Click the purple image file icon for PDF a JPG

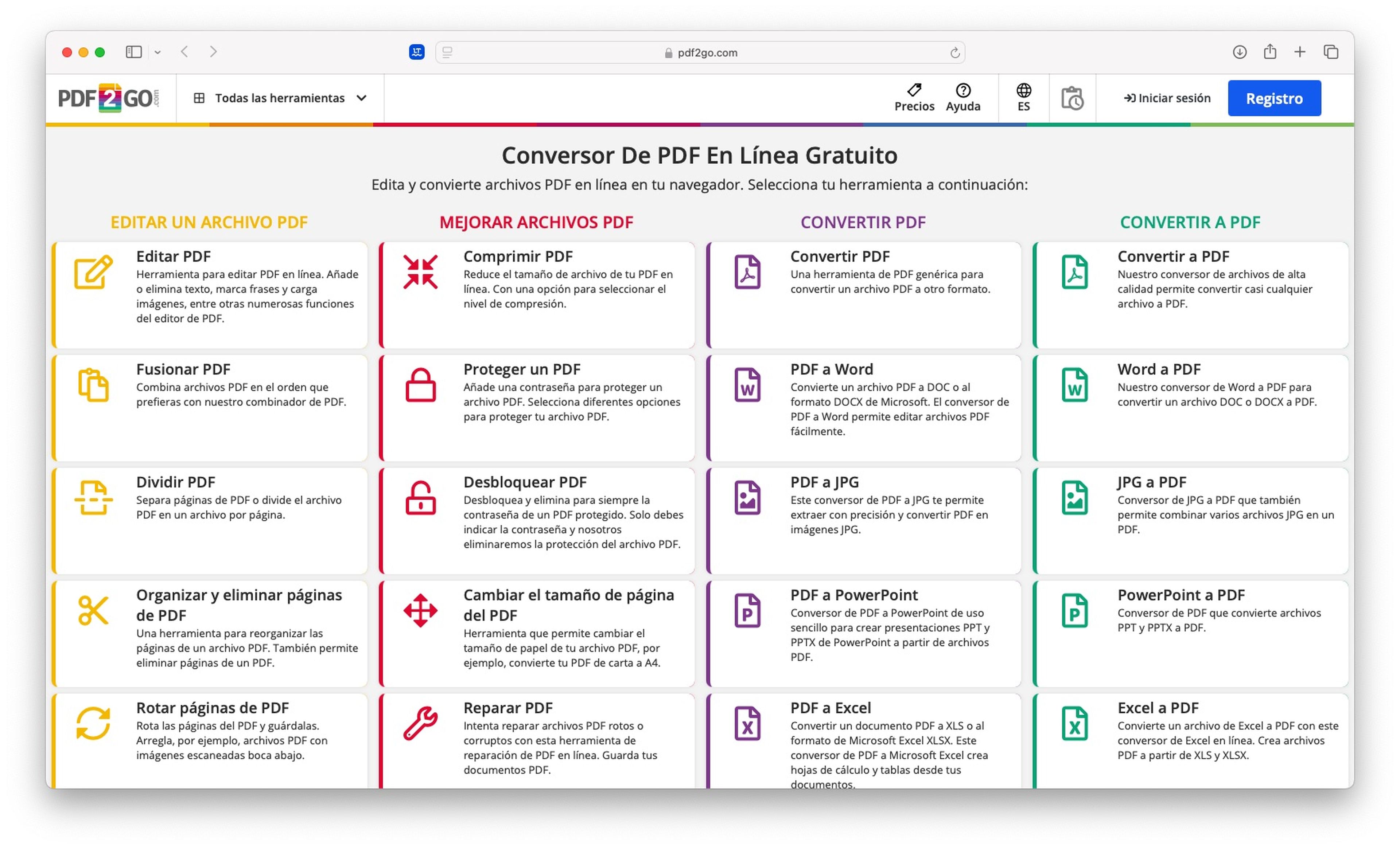[748, 498]
